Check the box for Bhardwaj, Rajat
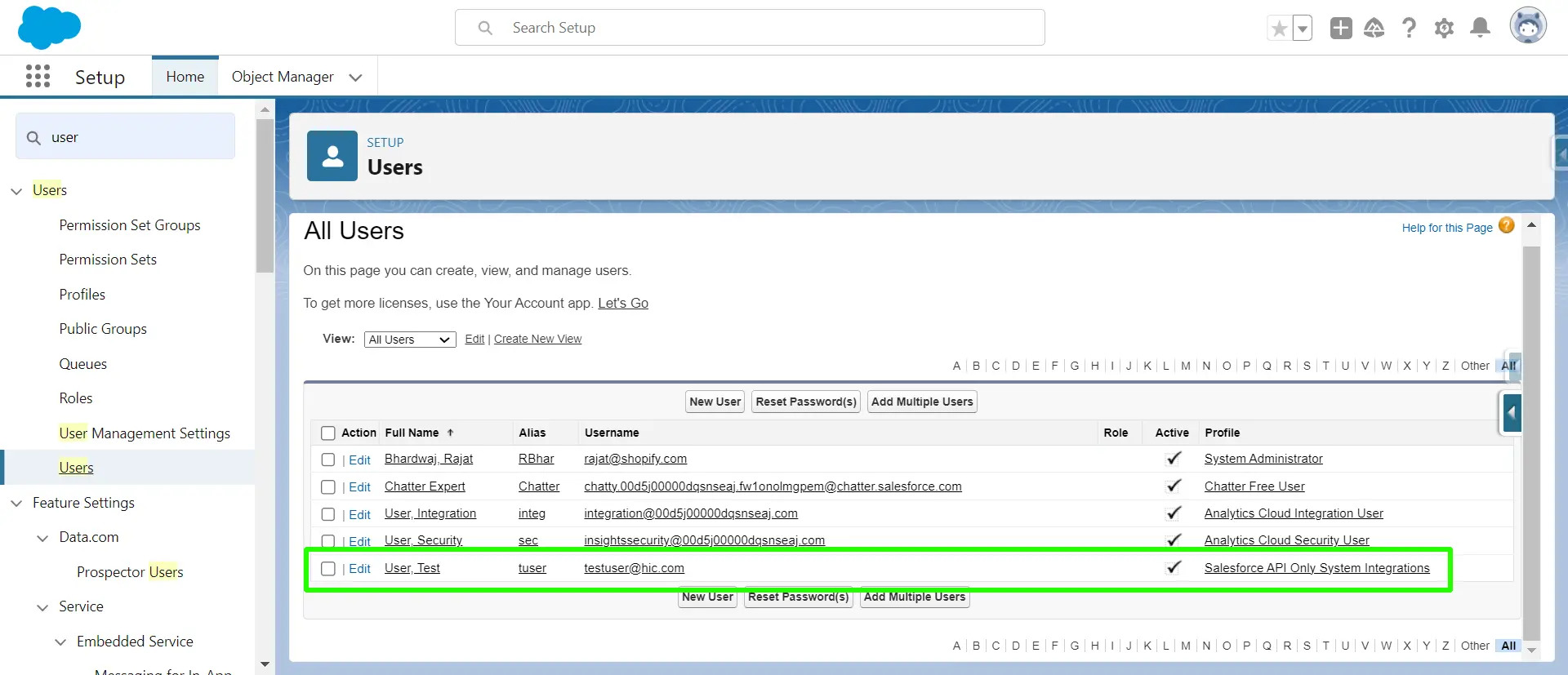1568x675 pixels. tap(328, 460)
